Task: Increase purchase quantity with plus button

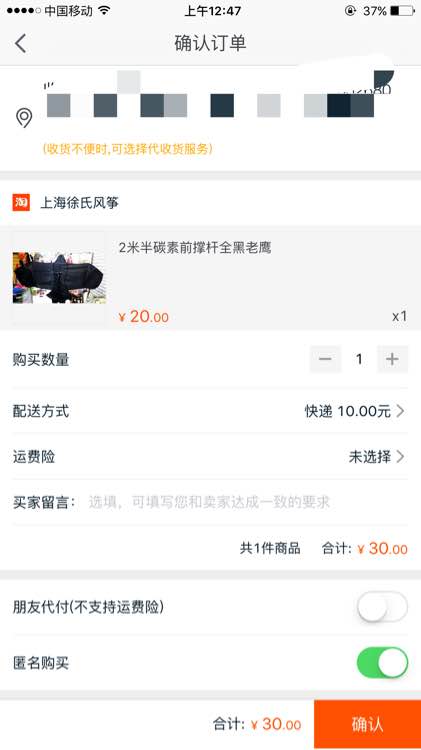Action: pos(392,359)
